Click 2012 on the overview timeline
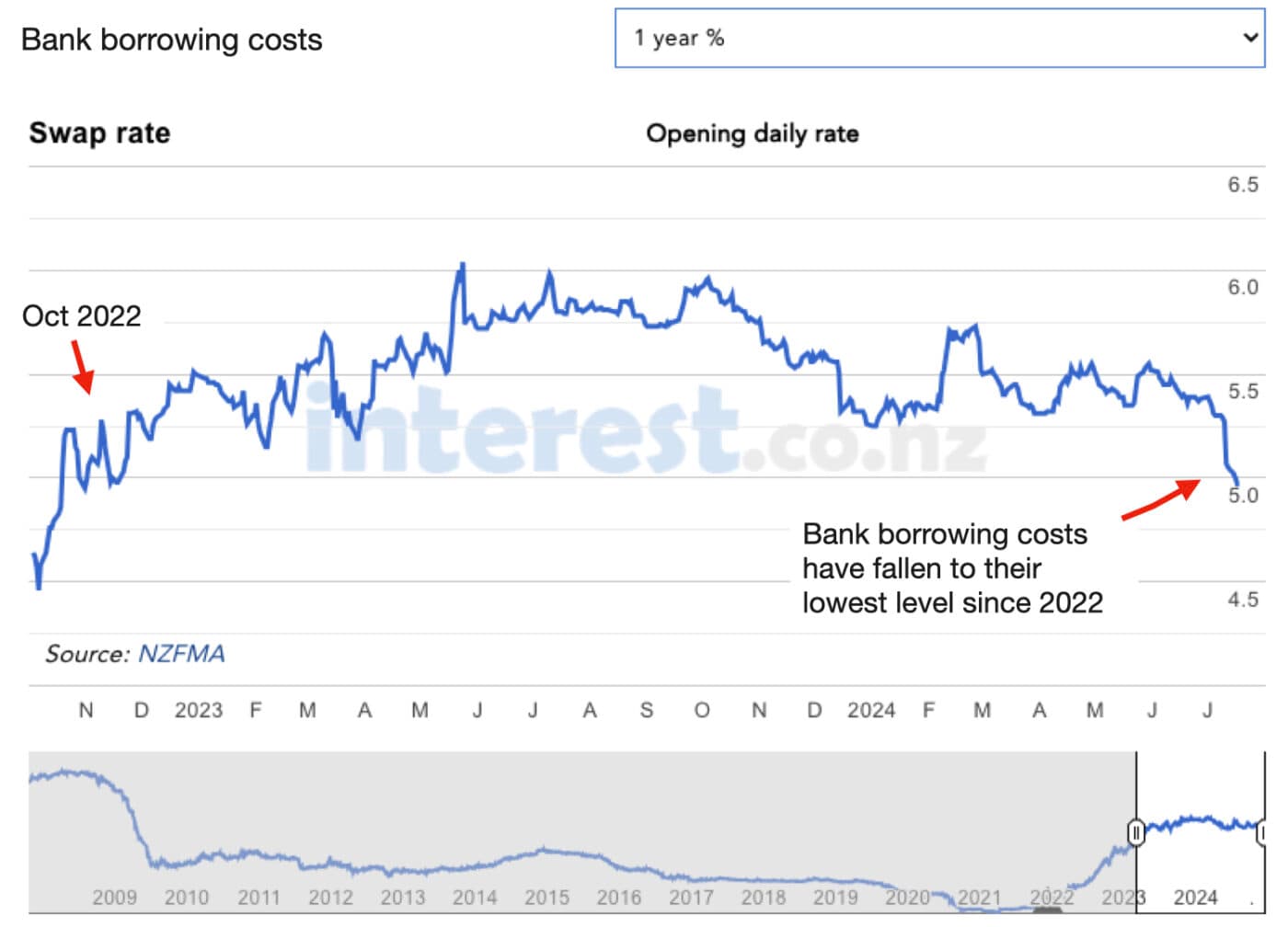Screen dimensions: 1288x927 click(x=330, y=897)
